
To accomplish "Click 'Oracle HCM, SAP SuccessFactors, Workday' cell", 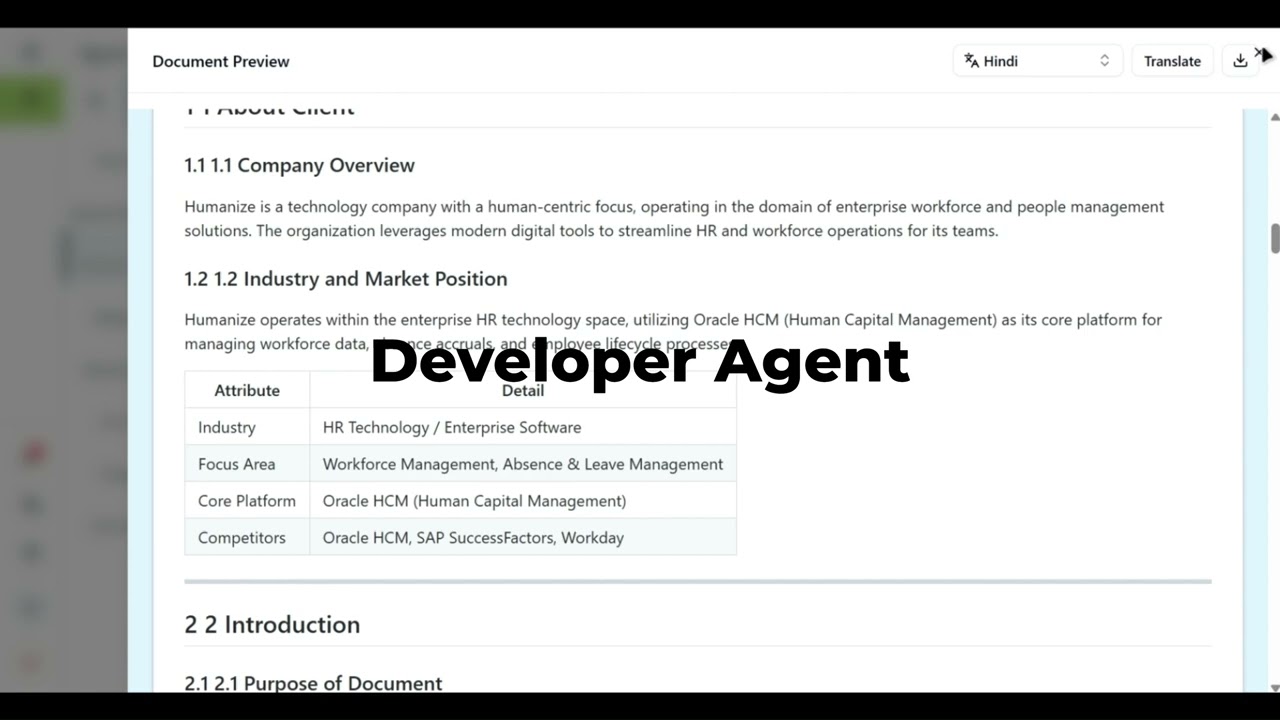I will coord(523,538).
